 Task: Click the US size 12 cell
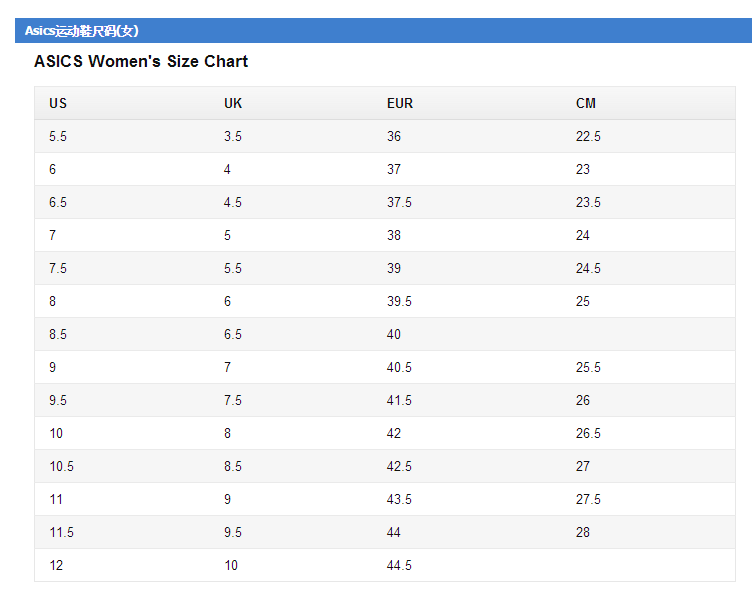56,566
